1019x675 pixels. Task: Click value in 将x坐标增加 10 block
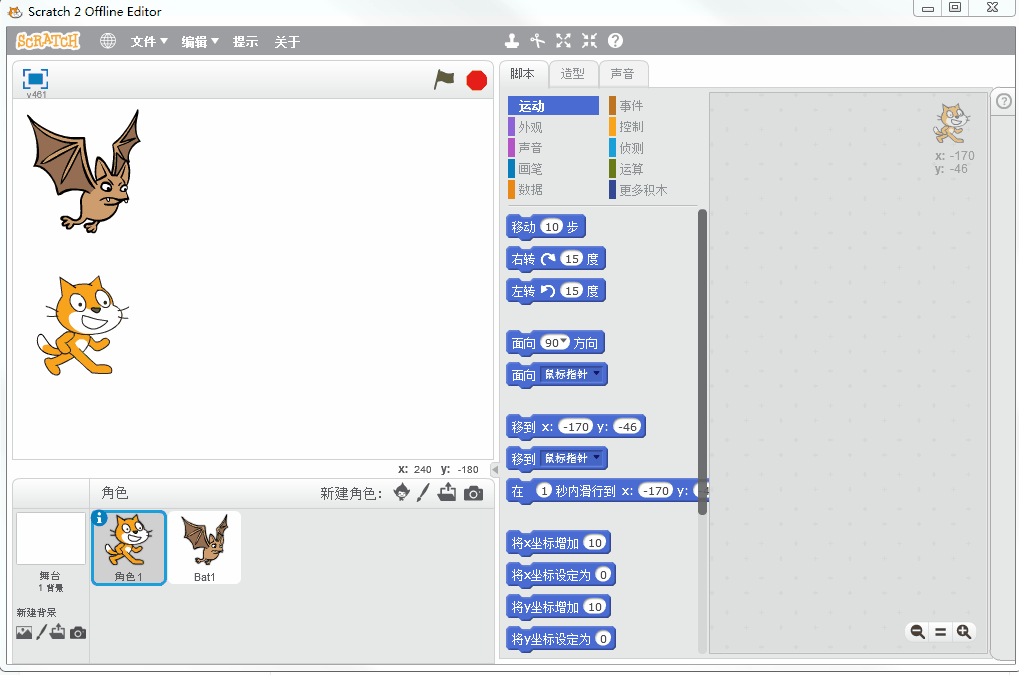click(x=595, y=542)
